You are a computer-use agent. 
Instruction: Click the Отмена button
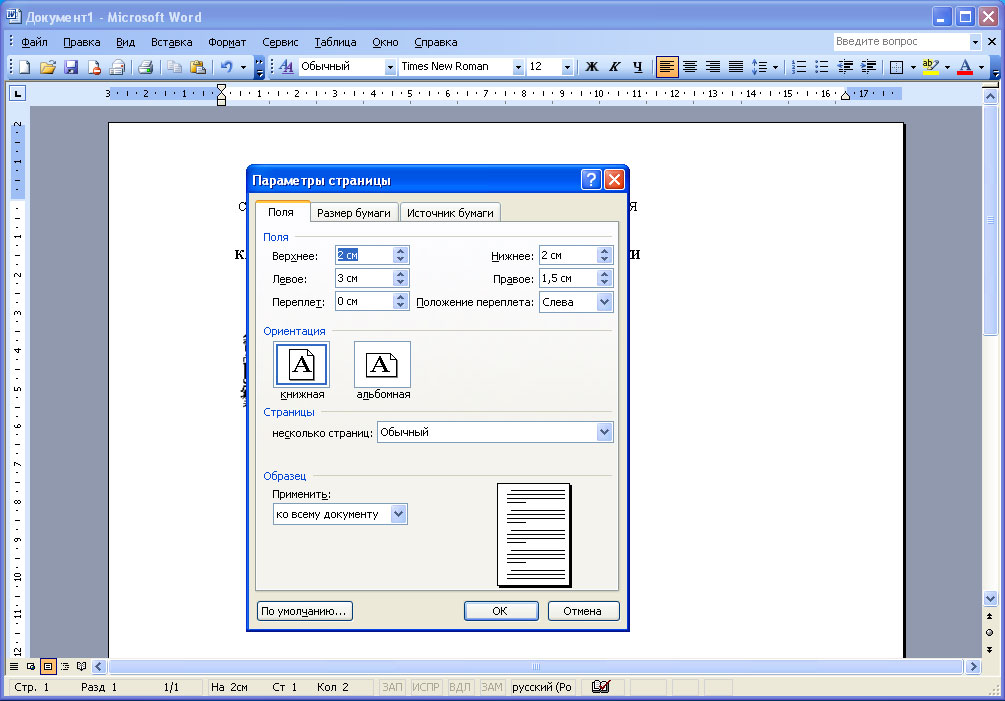(x=583, y=611)
